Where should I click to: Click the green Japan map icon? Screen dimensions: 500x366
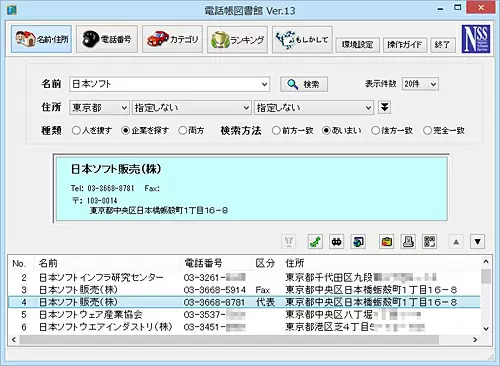click(315, 242)
